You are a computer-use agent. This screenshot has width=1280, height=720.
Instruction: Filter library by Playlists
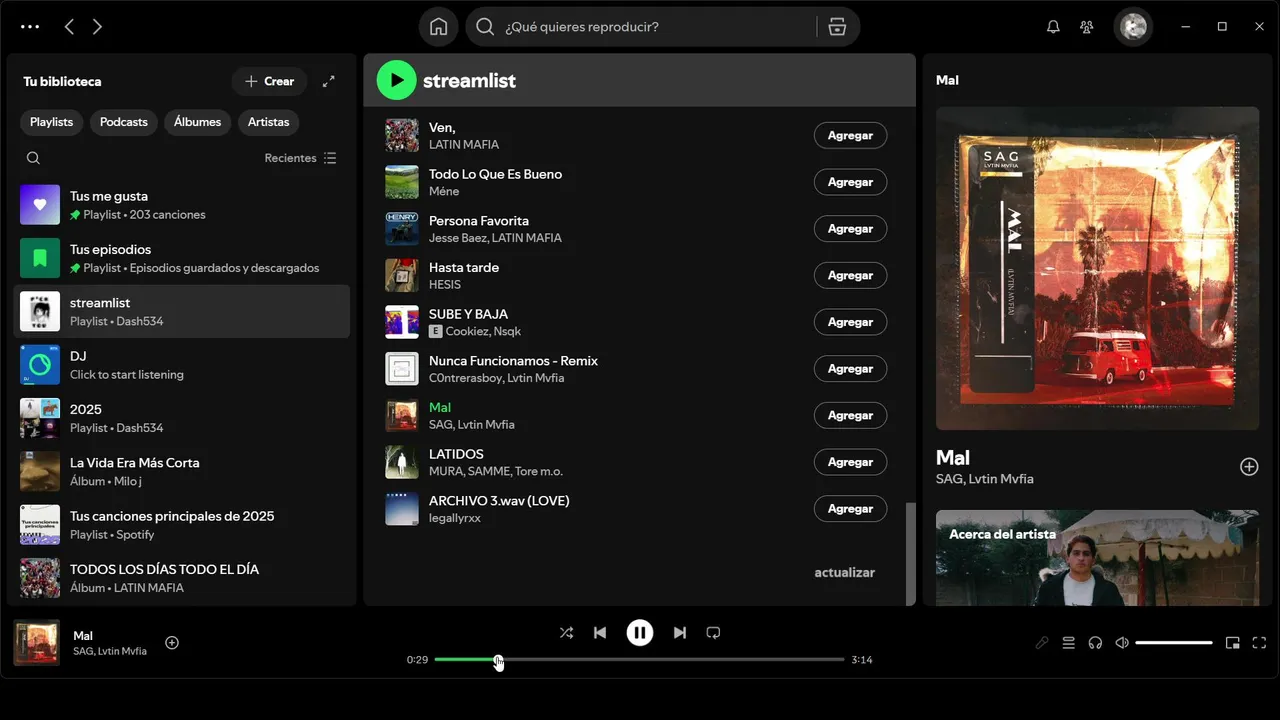point(51,122)
